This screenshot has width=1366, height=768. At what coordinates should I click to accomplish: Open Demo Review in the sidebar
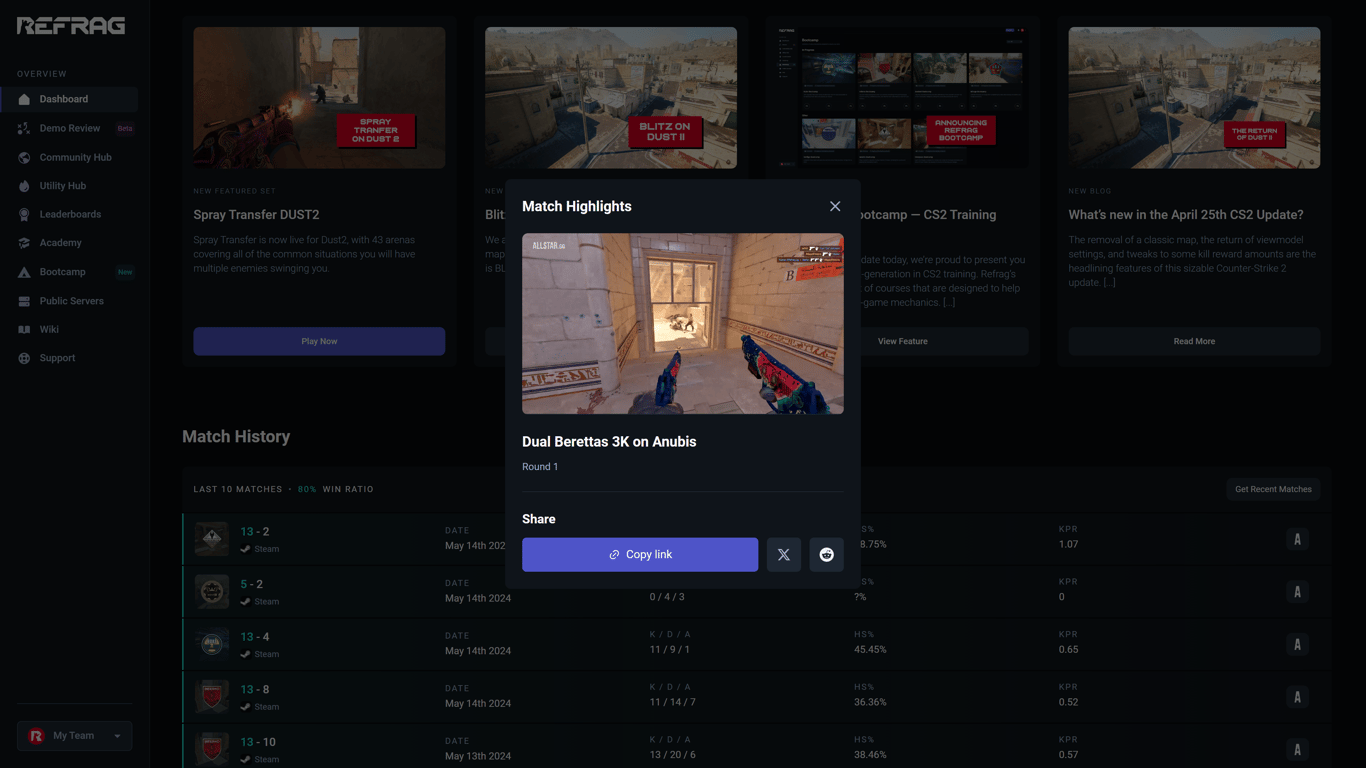coord(69,128)
